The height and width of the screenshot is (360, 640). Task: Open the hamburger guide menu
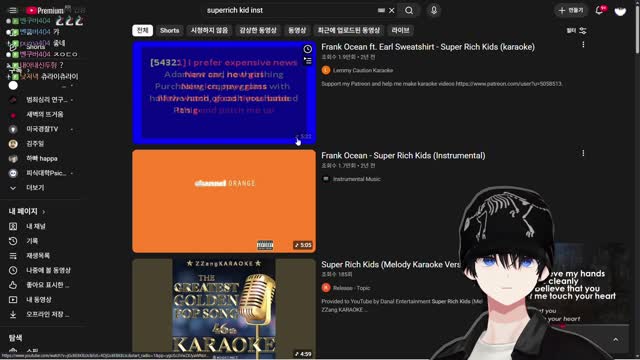point(13,10)
